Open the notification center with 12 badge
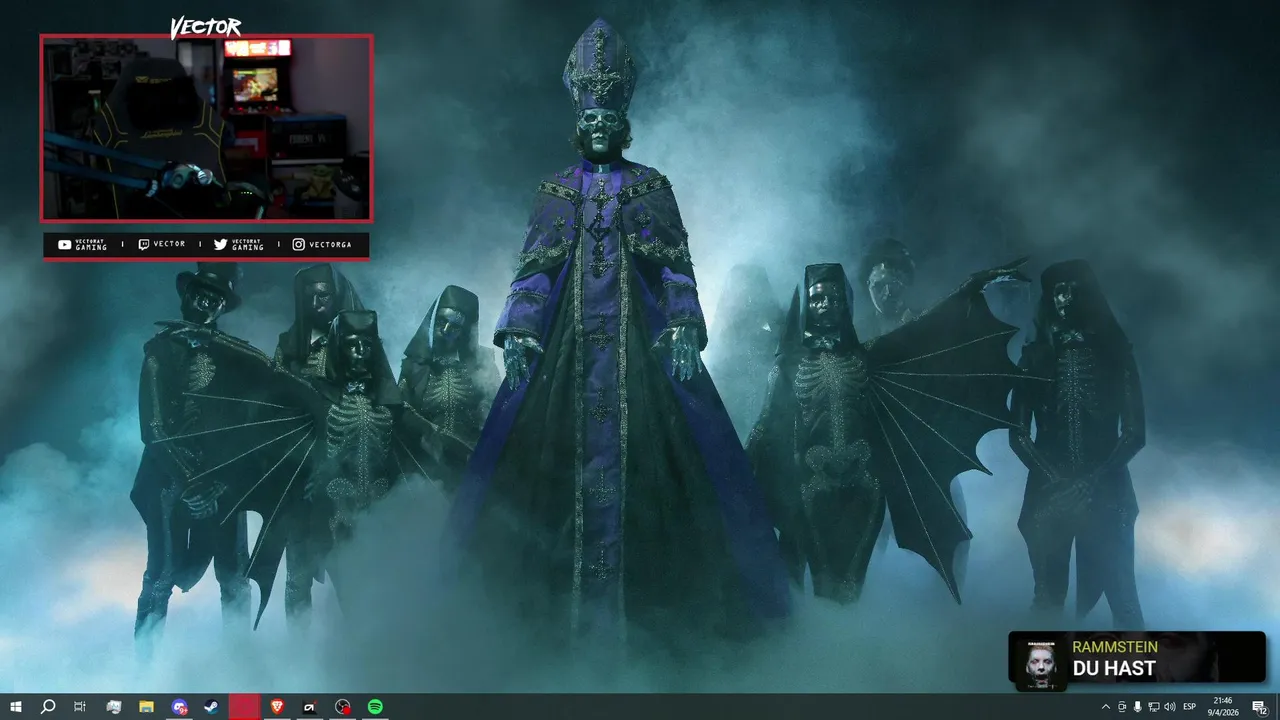The width and height of the screenshot is (1280, 720). (x=1259, y=707)
